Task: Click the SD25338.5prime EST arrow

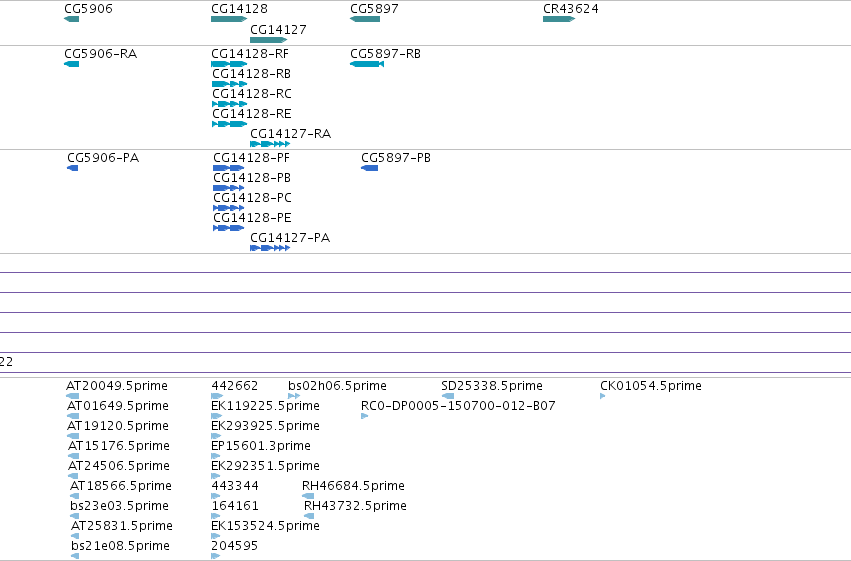Action: pos(448,396)
